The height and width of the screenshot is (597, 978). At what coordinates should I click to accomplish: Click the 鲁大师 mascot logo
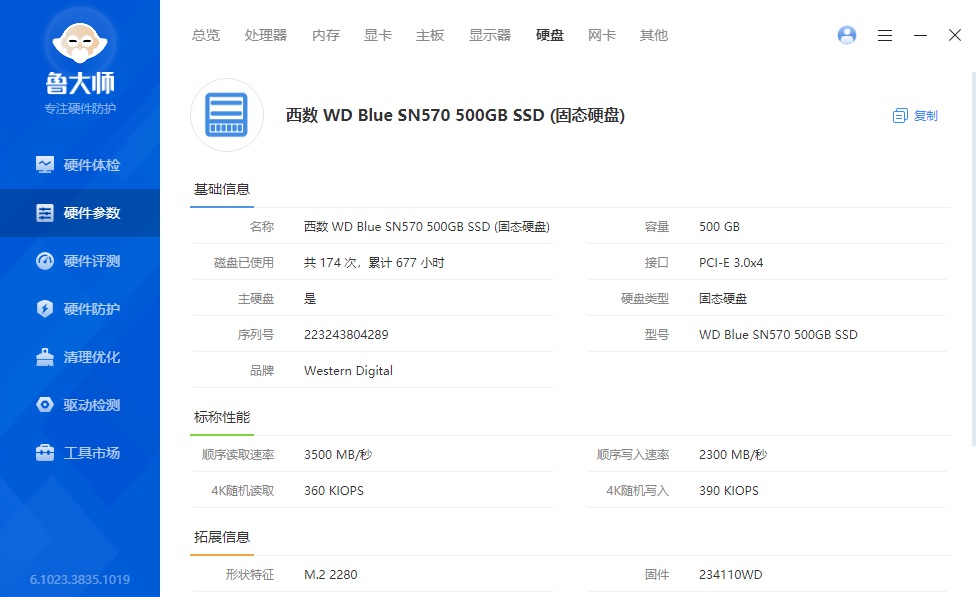click(80, 42)
